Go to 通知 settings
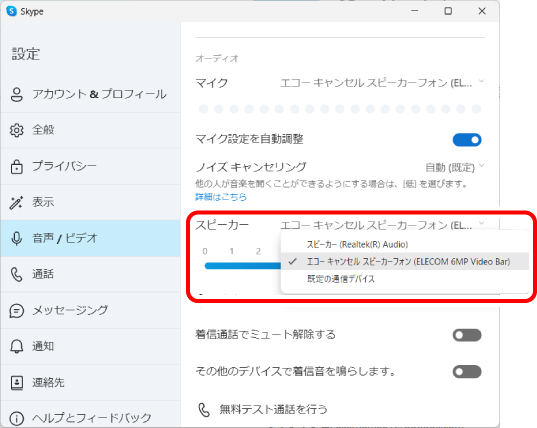The width and height of the screenshot is (537, 428). (90, 347)
